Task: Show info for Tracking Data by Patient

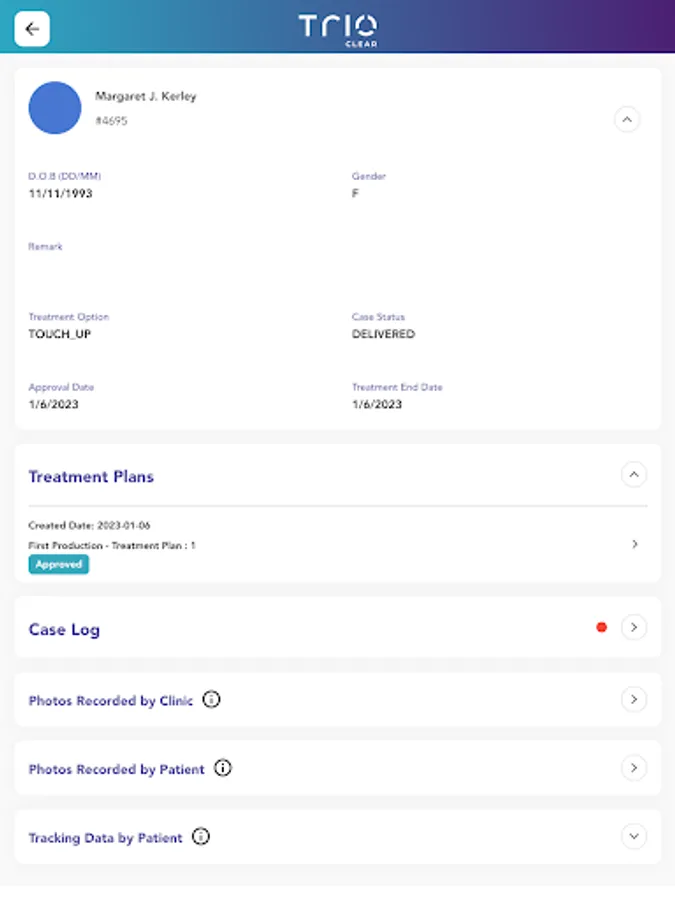Action: (x=201, y=837)
